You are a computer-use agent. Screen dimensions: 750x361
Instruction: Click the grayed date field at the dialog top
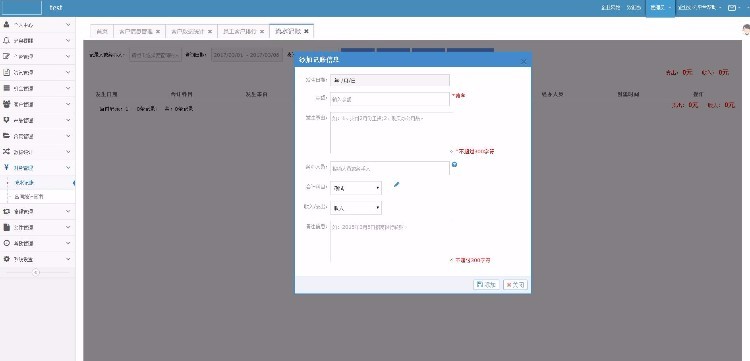click(x=390, y=80)
